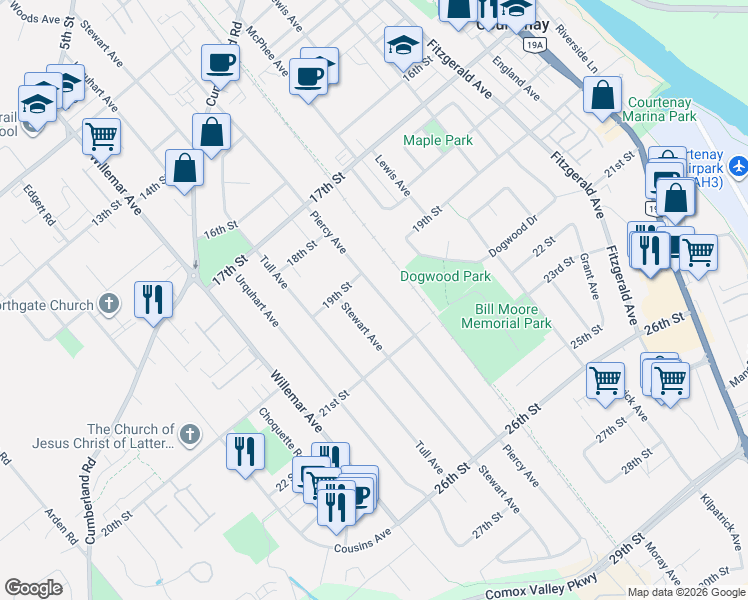Open Courtenay Marina Park label
748x600 pixels.
click(x=659, y=109)
